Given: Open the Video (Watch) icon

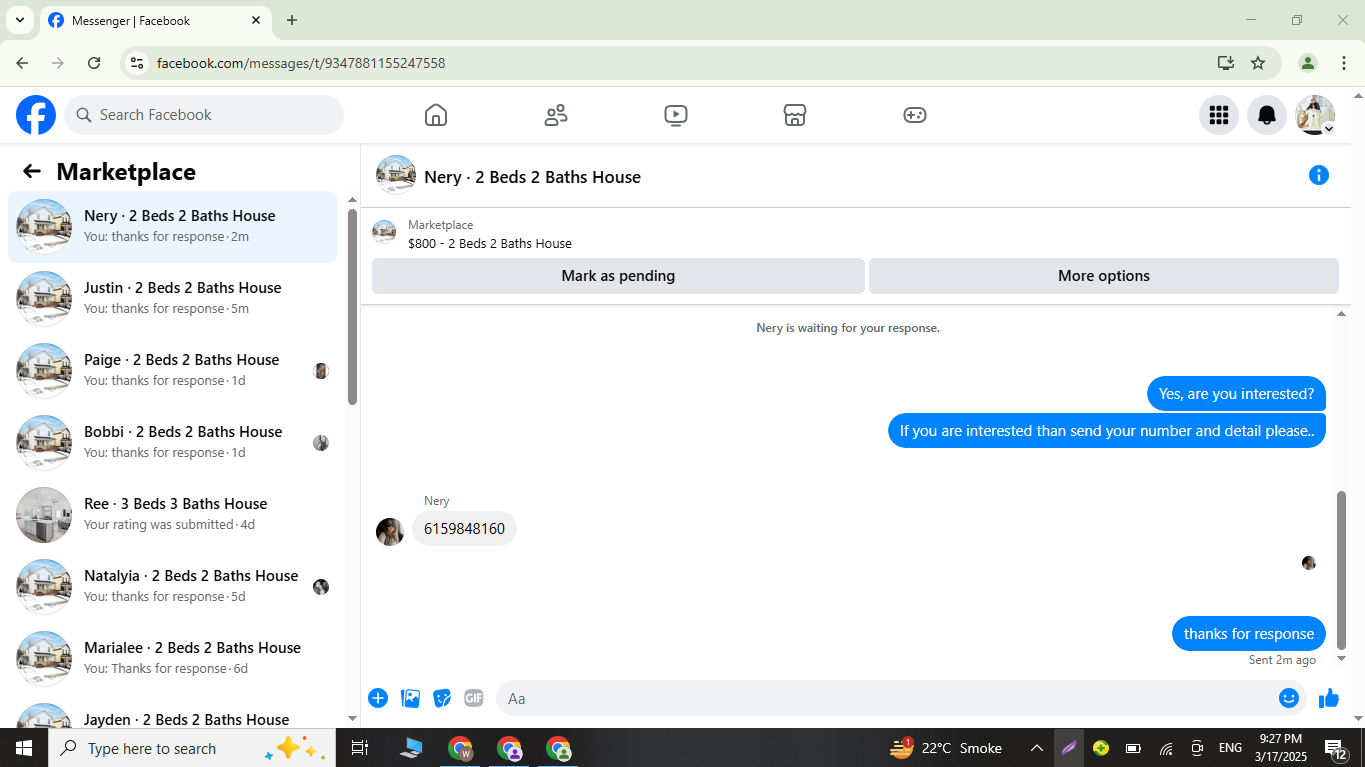Looking at the screenshot, I should click(x=676, y=115).
